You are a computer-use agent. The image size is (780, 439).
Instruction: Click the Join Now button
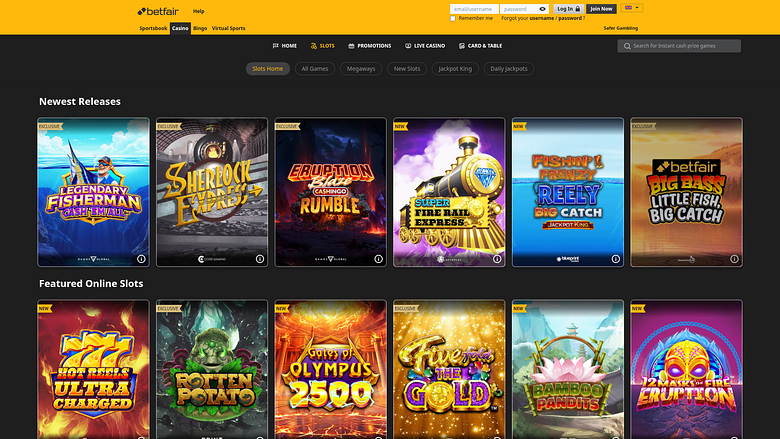pos(601,9)
